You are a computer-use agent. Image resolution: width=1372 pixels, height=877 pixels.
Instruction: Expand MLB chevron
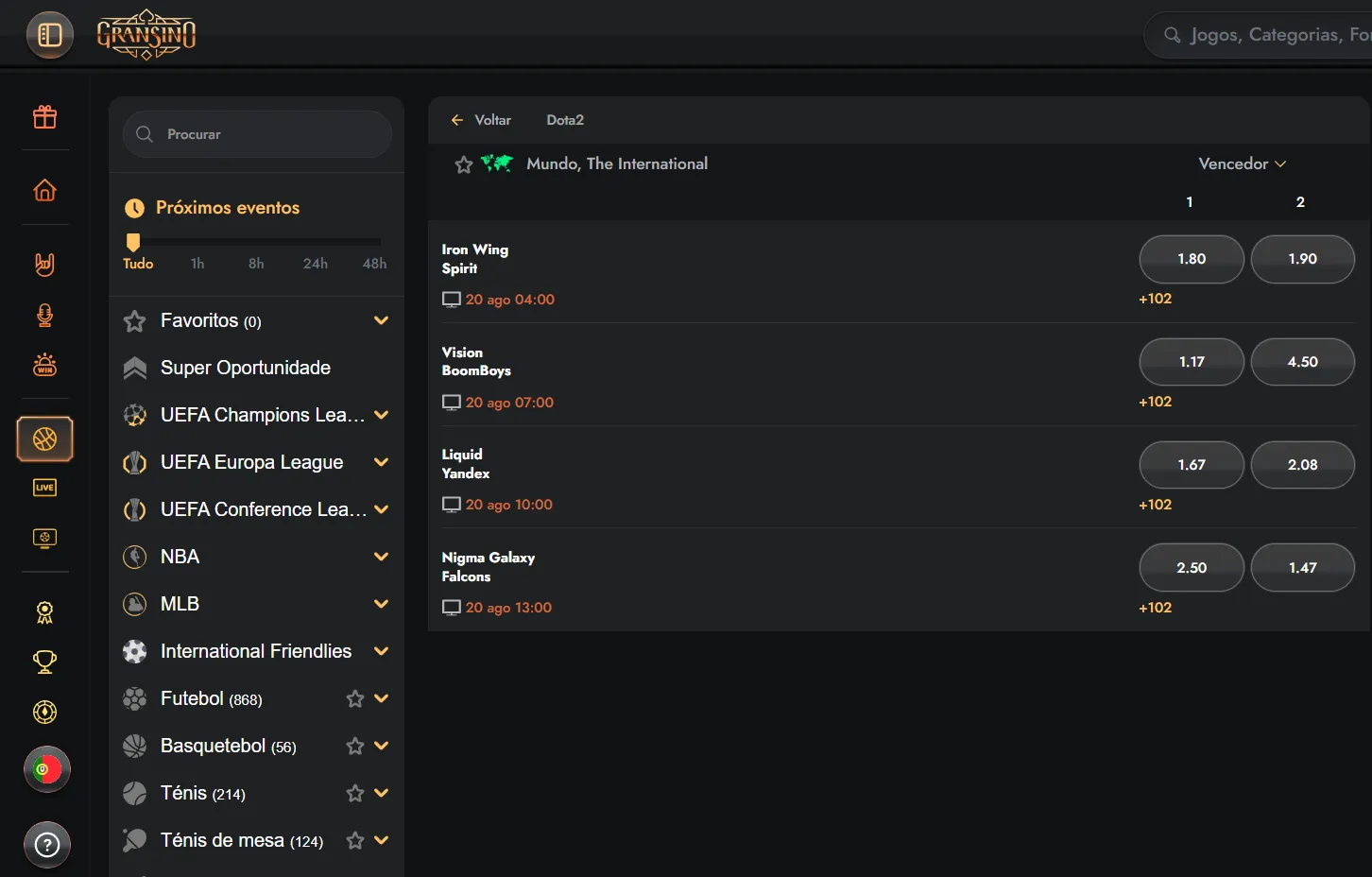point(382,604)
